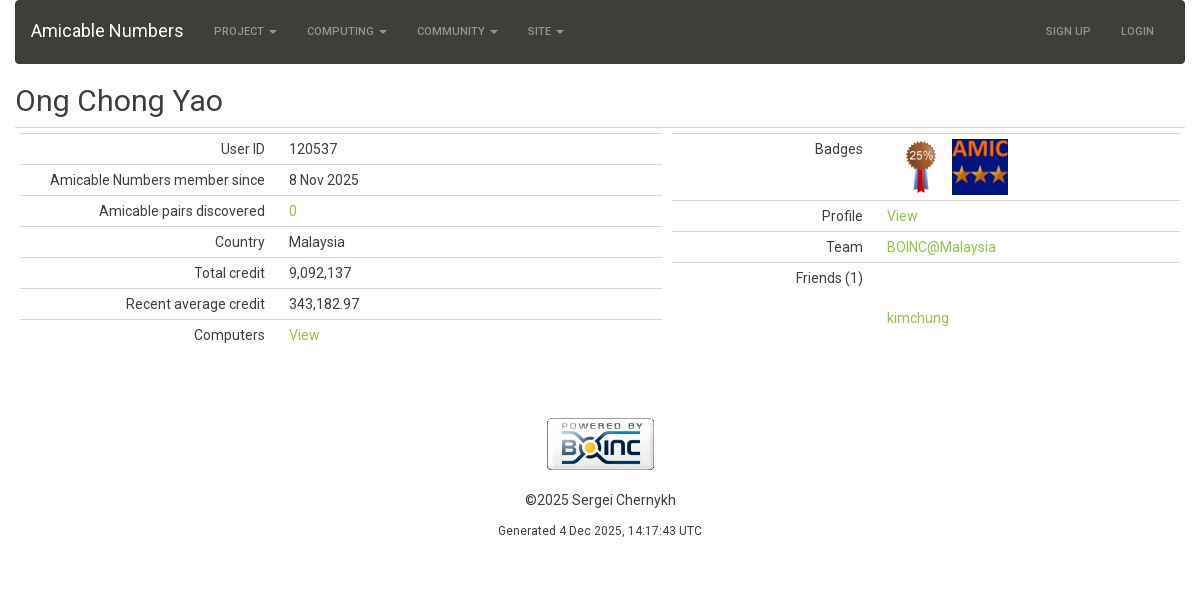Click the AMIC three-star badge

coord(980,167)
